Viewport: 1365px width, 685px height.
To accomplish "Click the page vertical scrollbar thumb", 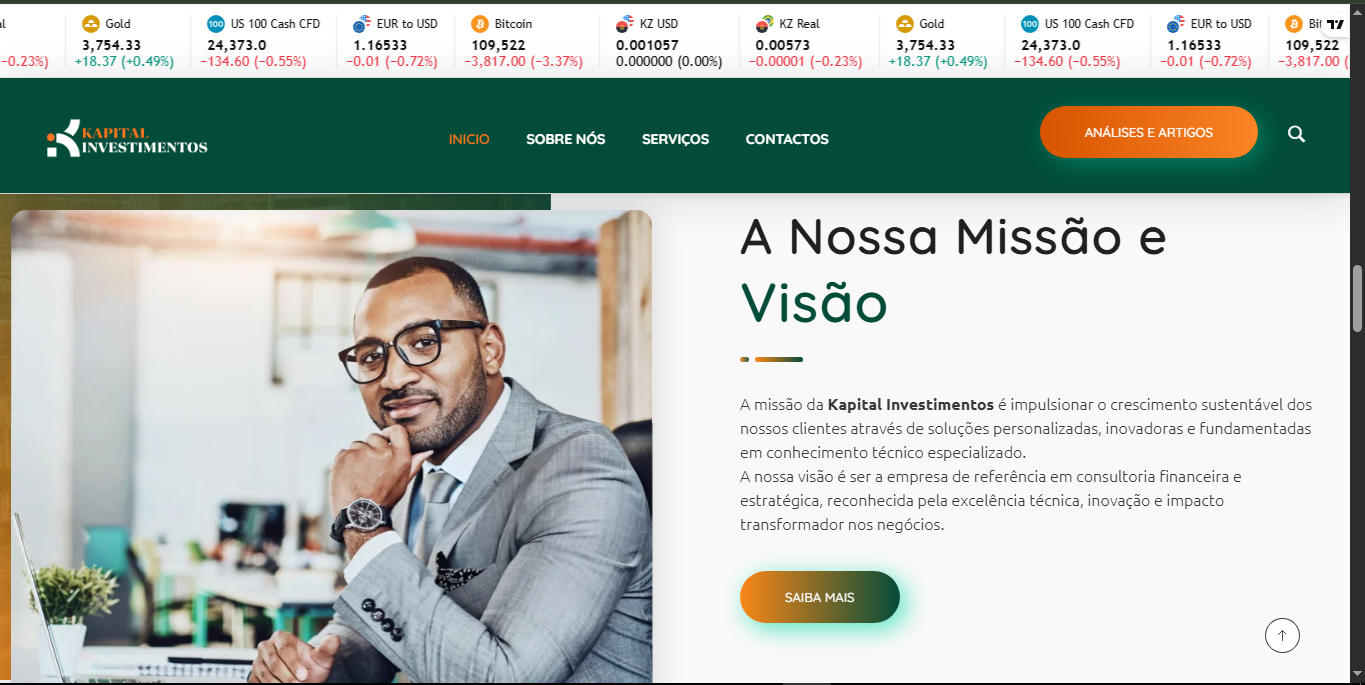I will (1357, 298).
